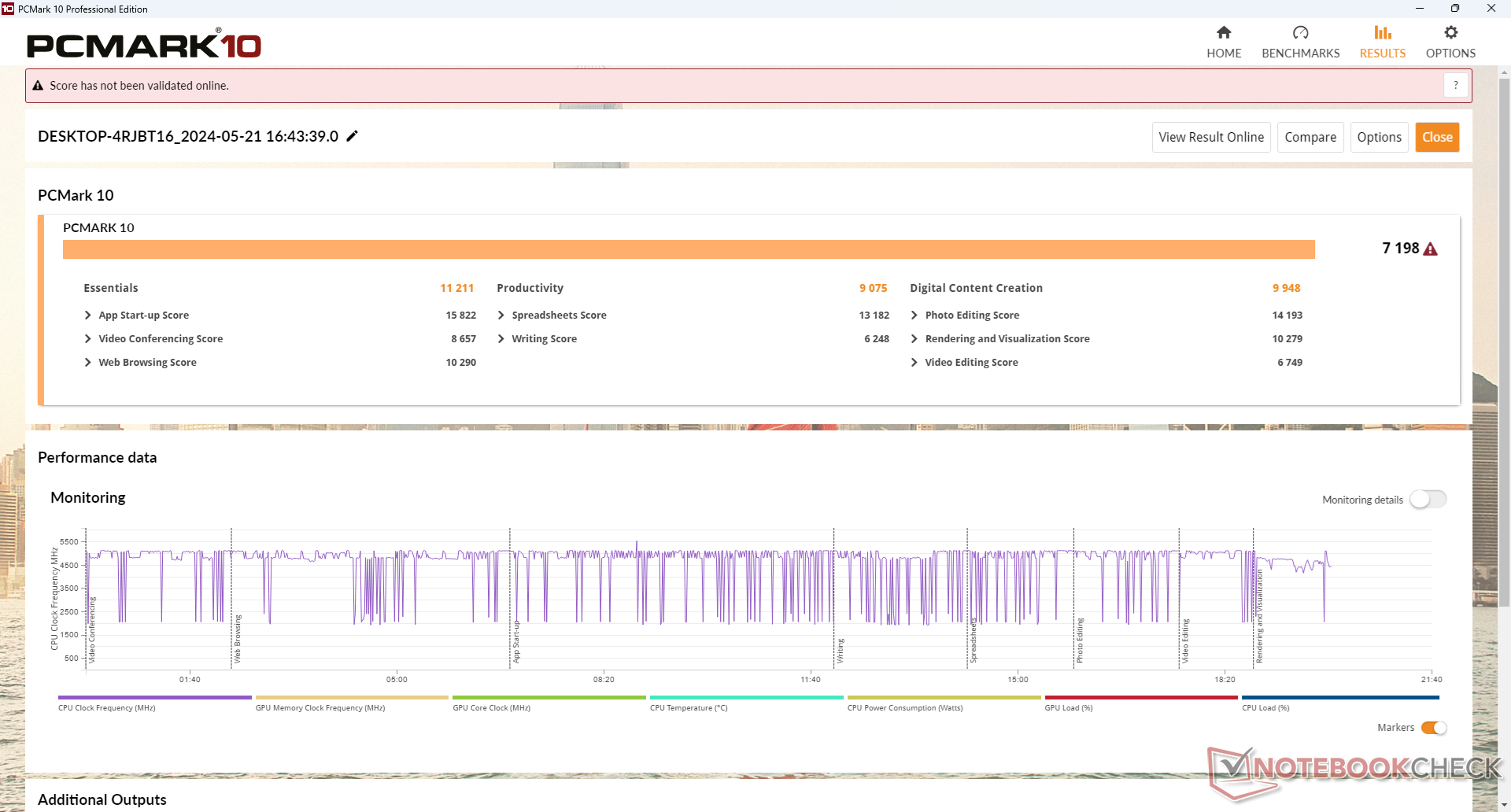Turn off the Markers toggle
The image size is (1511, 812).
pyautogui.click(x=1434, y=728)
